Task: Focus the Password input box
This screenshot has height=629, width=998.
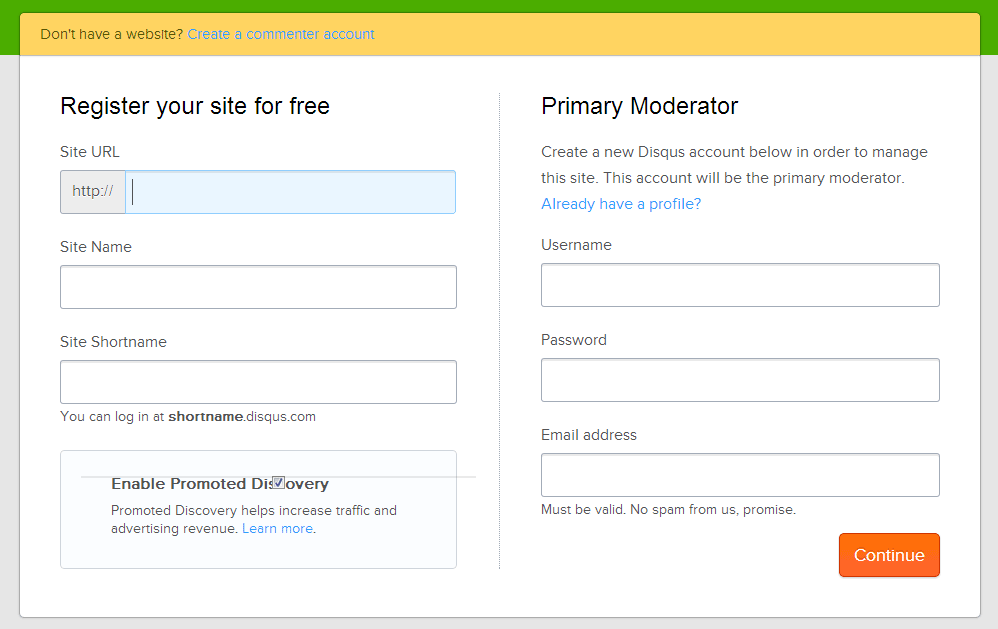Action: coord(740,380)
